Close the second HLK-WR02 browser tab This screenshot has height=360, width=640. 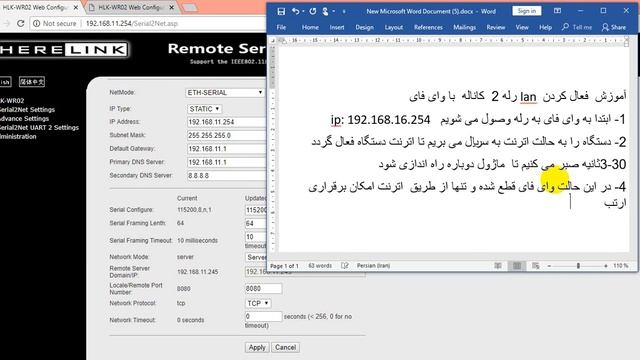pyautogui.click(x=171, y=8)
